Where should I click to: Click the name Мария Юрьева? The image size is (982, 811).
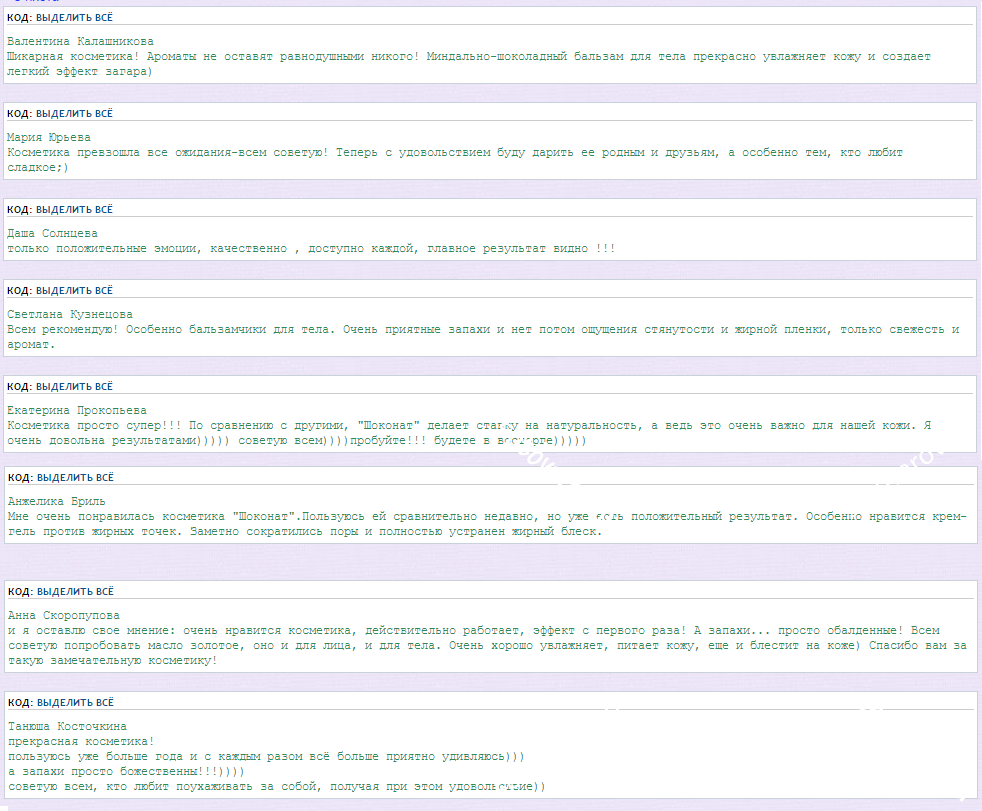[x=48, y=137]
